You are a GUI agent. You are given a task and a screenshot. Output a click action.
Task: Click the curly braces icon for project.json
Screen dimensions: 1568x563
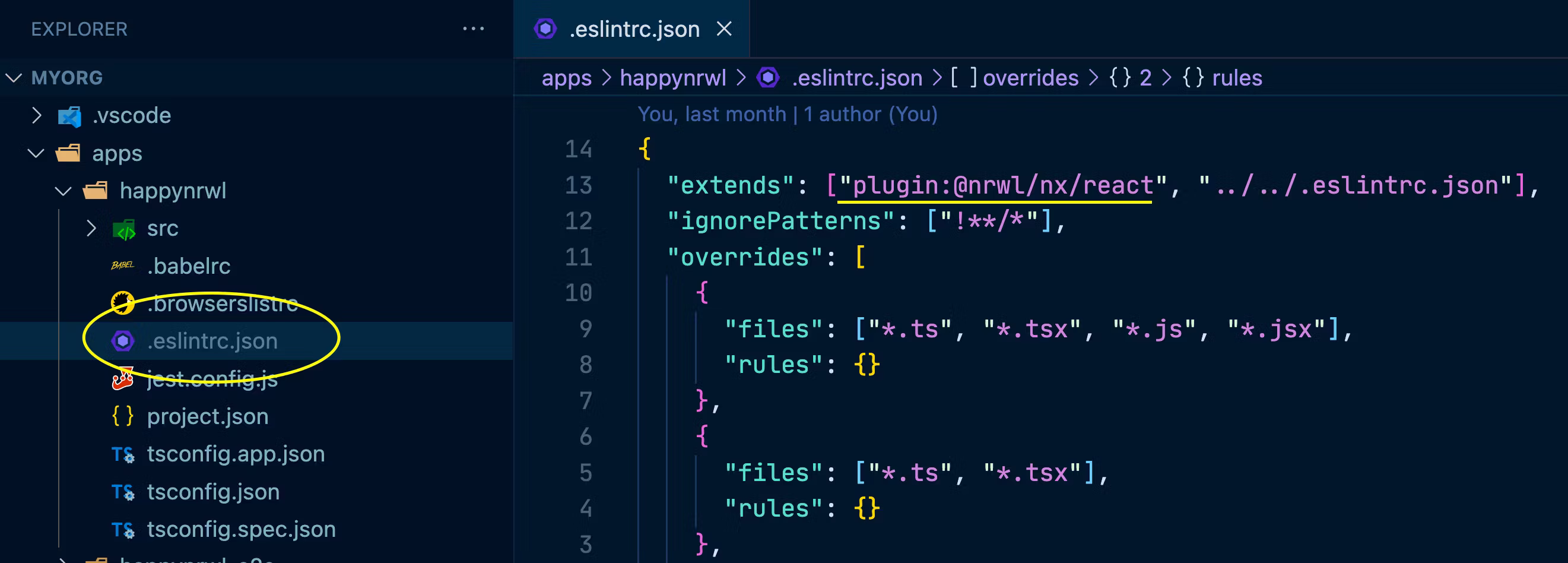point(122,416)
